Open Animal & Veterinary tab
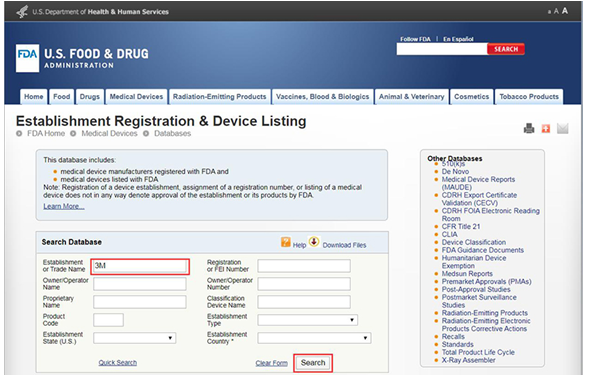 pos(412,97)
